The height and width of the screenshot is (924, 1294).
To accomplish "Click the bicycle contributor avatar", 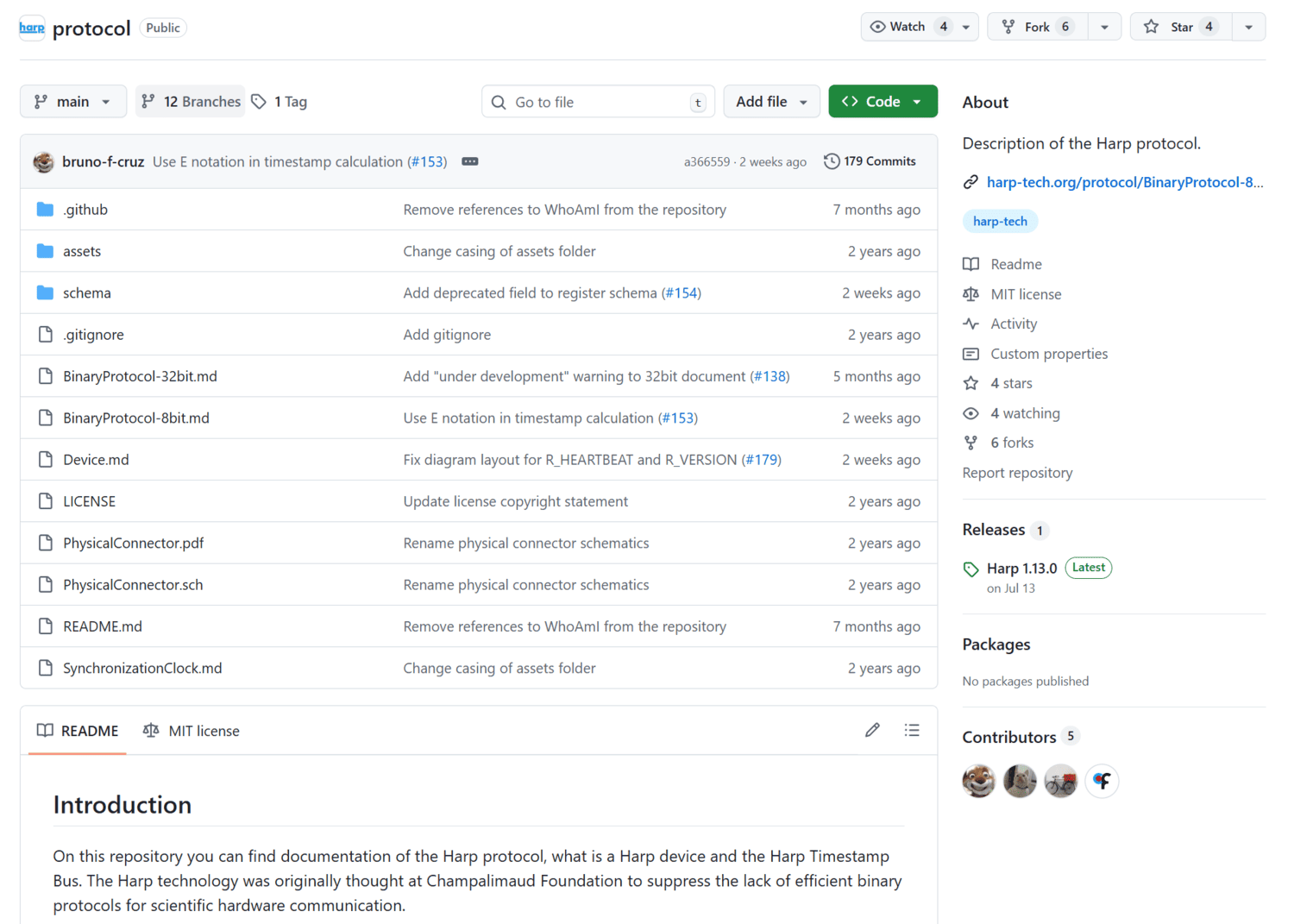I will [1061, 781].
